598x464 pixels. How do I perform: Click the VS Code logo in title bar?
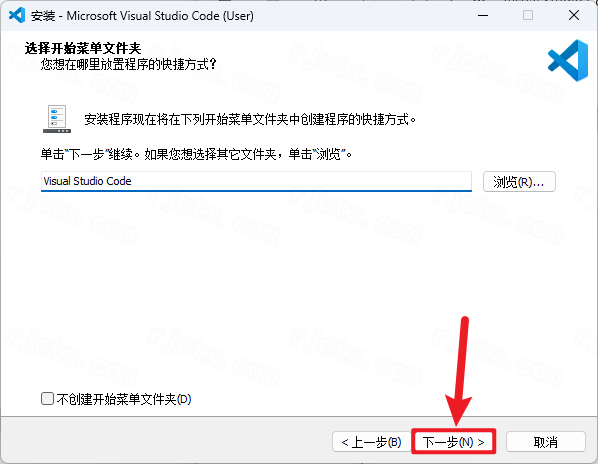[x=17, y=16]
